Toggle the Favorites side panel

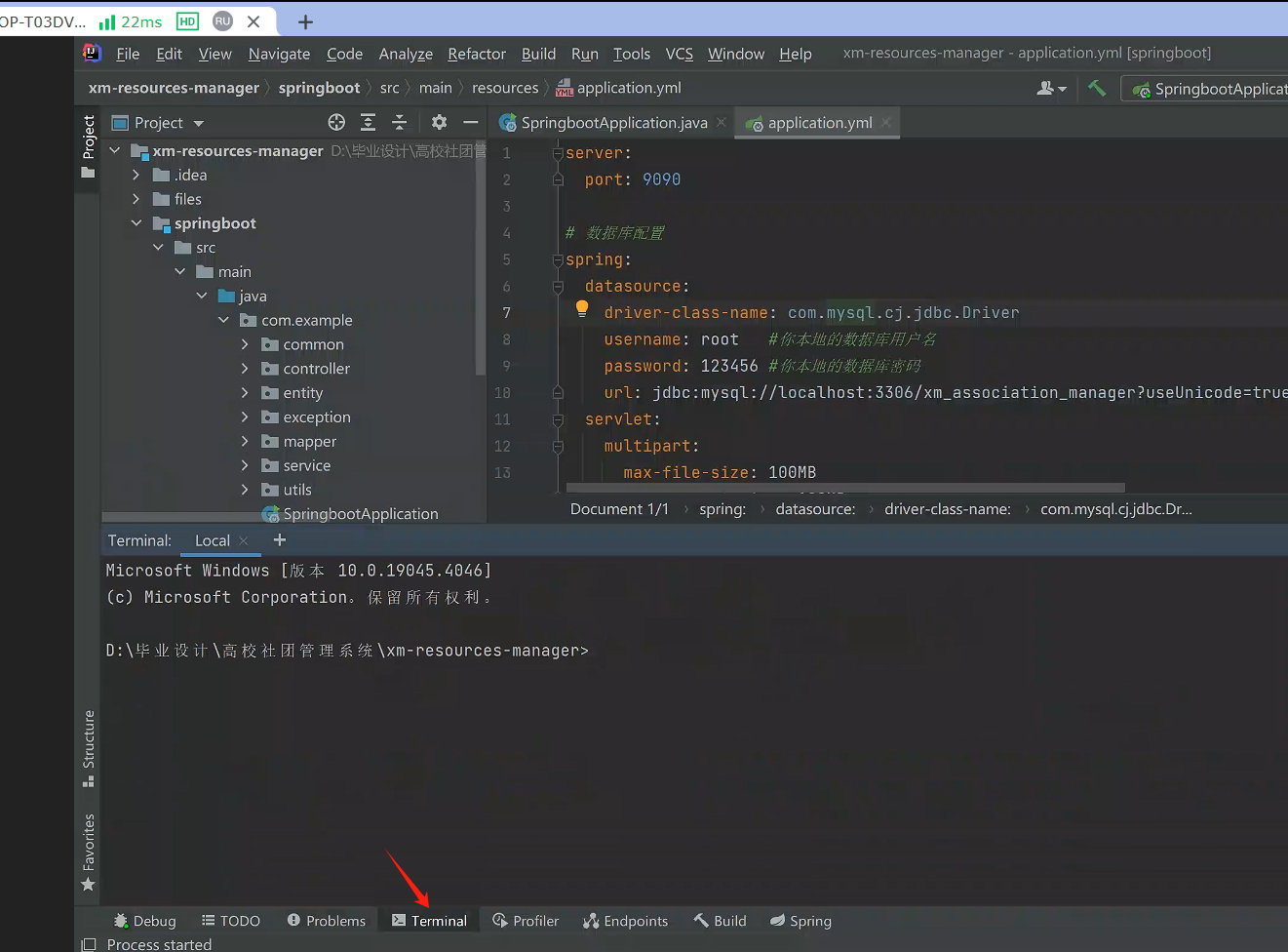coord(89,853)
